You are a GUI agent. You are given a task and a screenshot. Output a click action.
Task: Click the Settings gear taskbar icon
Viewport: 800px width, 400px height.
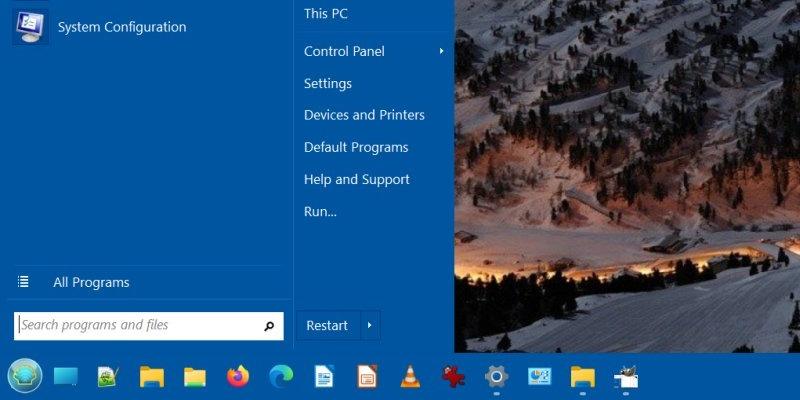(x=496, y=376)
